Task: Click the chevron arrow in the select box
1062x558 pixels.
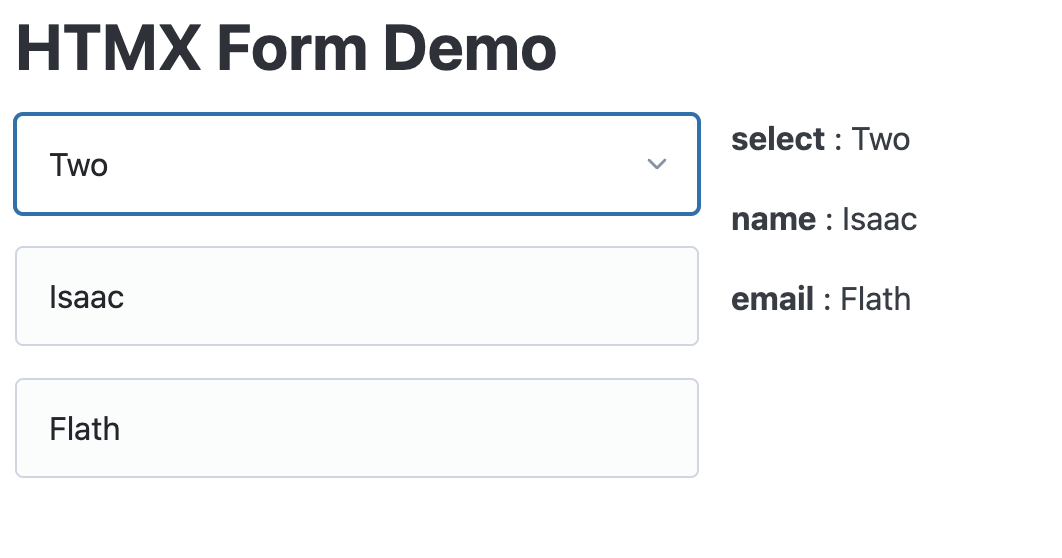Action: 656,164
